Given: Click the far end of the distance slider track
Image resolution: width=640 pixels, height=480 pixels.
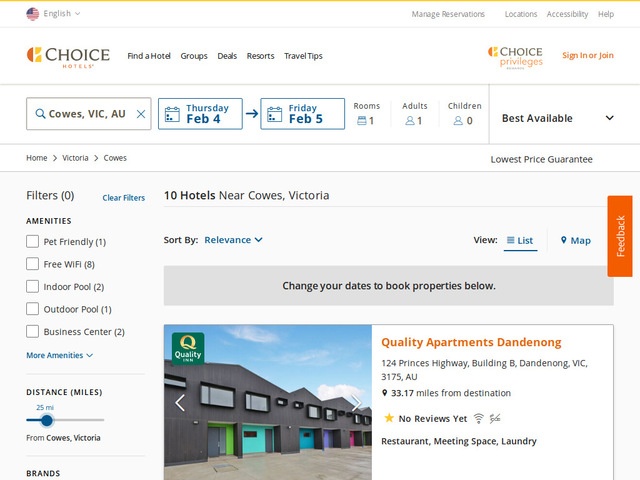Looking at the screenshot, I should click(x=102, y=420).
